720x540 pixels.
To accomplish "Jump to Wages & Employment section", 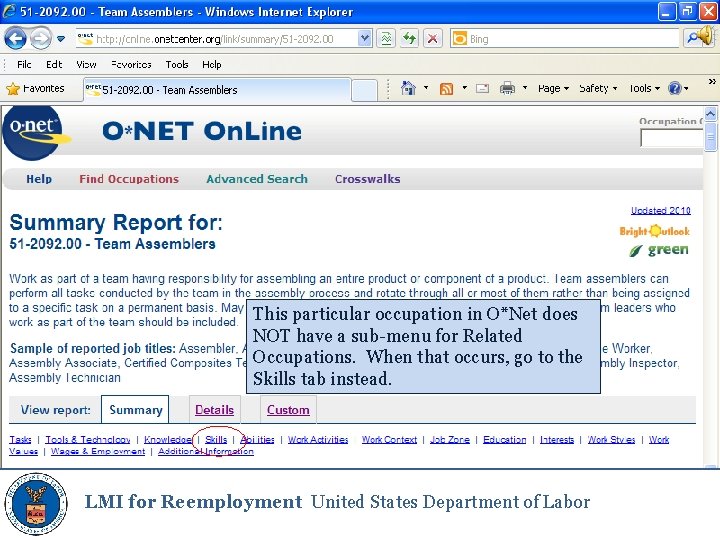I will pyautogui.click(x=98, y=451).
